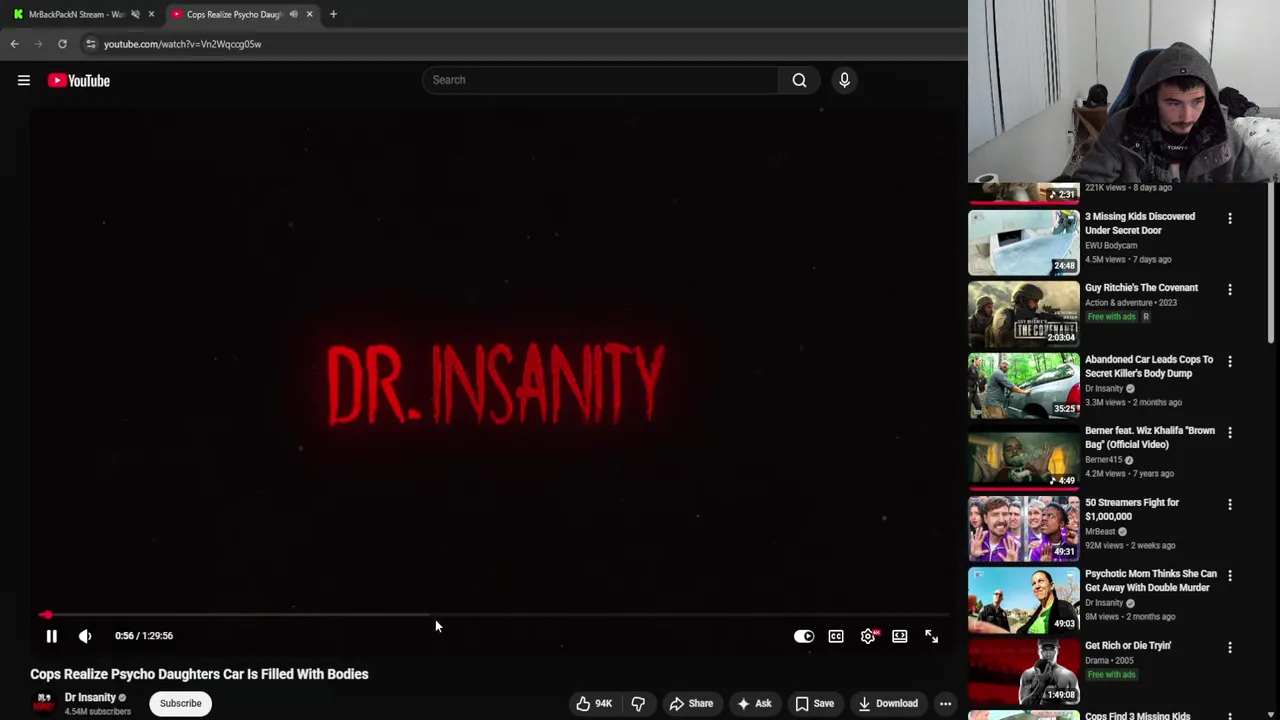Select the Cops Realize Psycho Daughter tab
This screenshot has height=720, width=1280.
coord(235,14)
